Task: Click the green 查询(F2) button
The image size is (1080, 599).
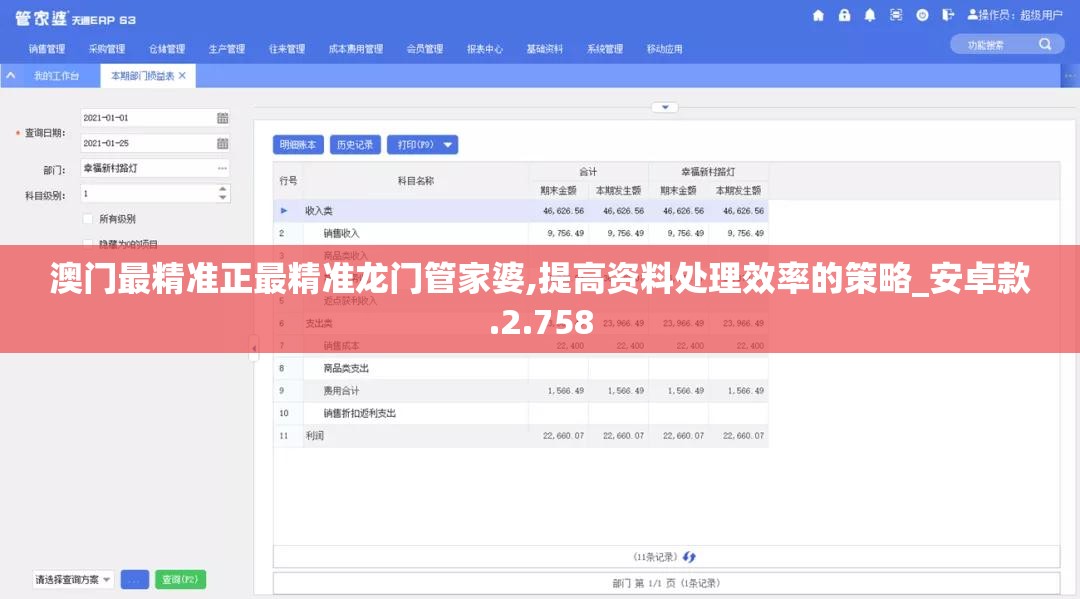Action: pyautogui.click(x=180, y=580)
